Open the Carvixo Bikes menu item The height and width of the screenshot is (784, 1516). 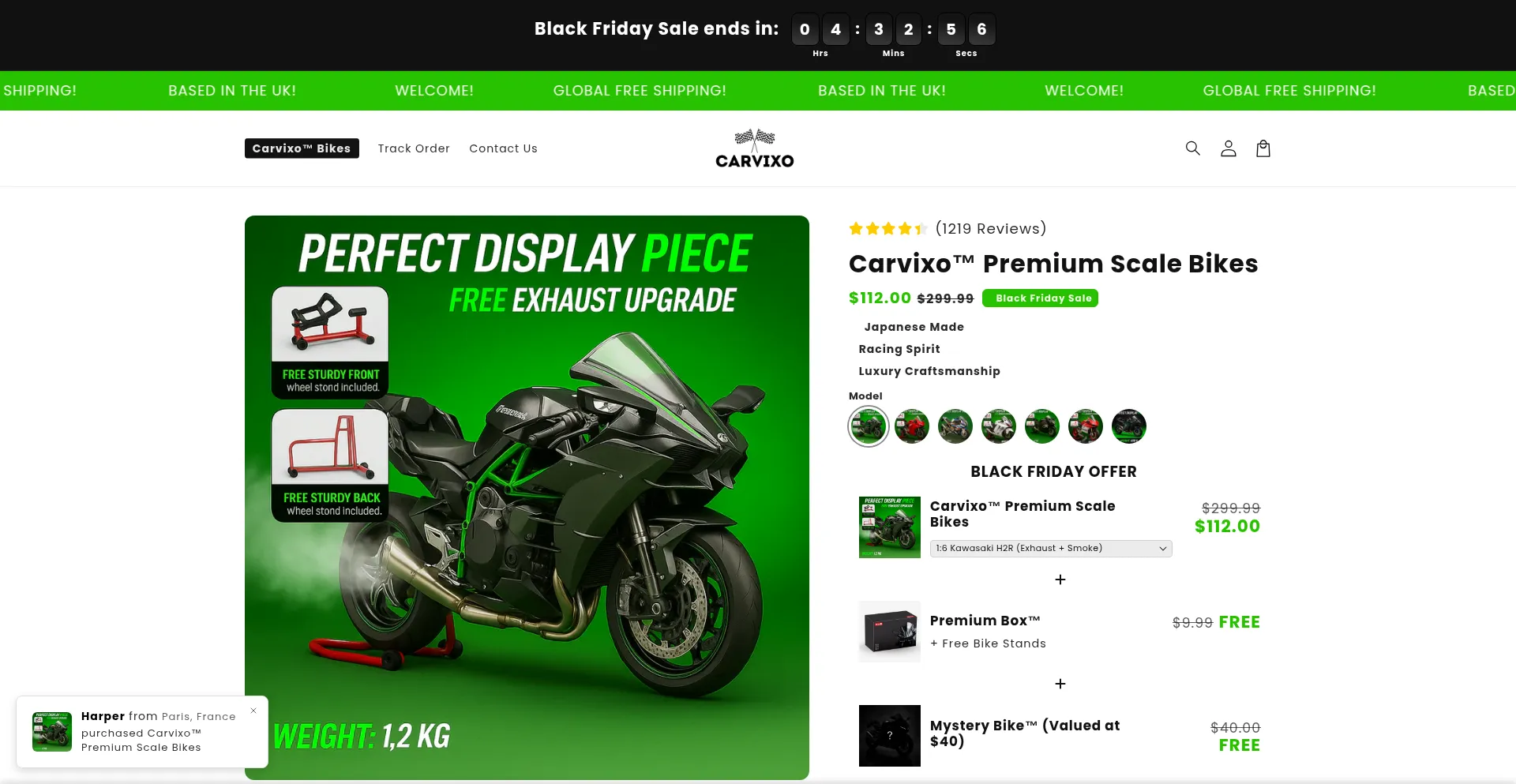[302, 148]
